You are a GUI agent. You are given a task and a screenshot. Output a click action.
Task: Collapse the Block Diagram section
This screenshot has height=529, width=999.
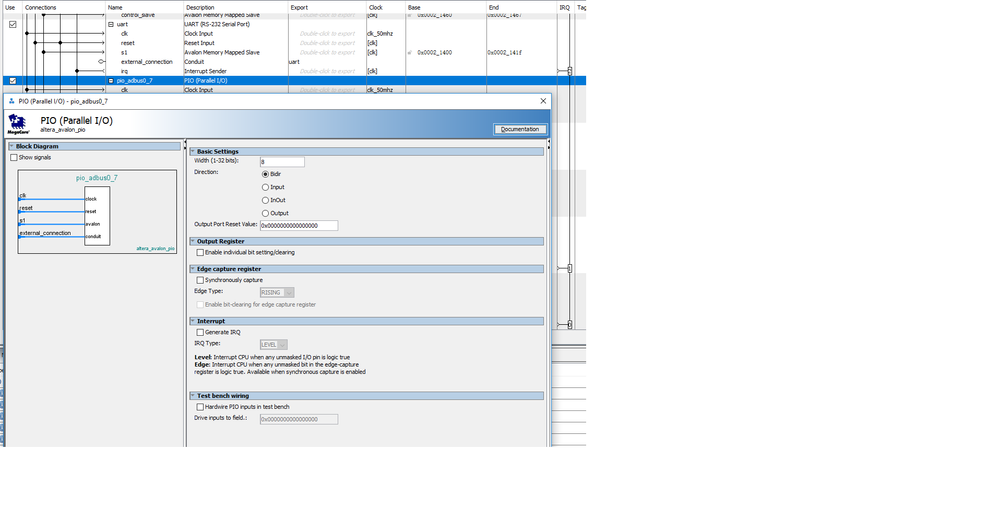click(x=11, y=146)
